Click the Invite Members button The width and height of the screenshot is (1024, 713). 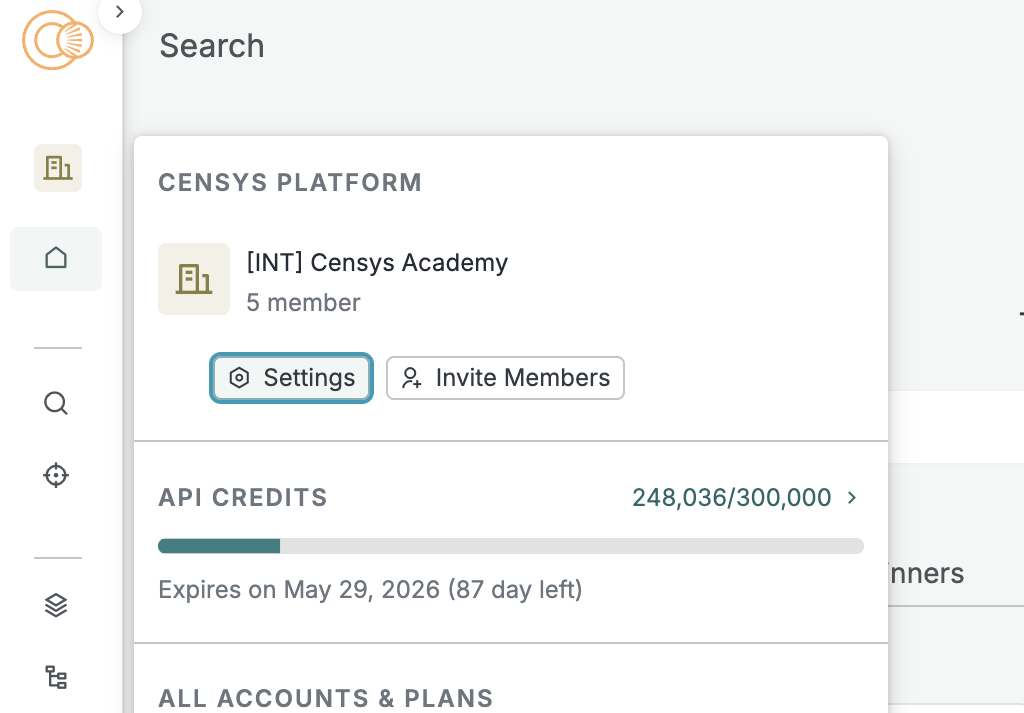coord(505,378)
